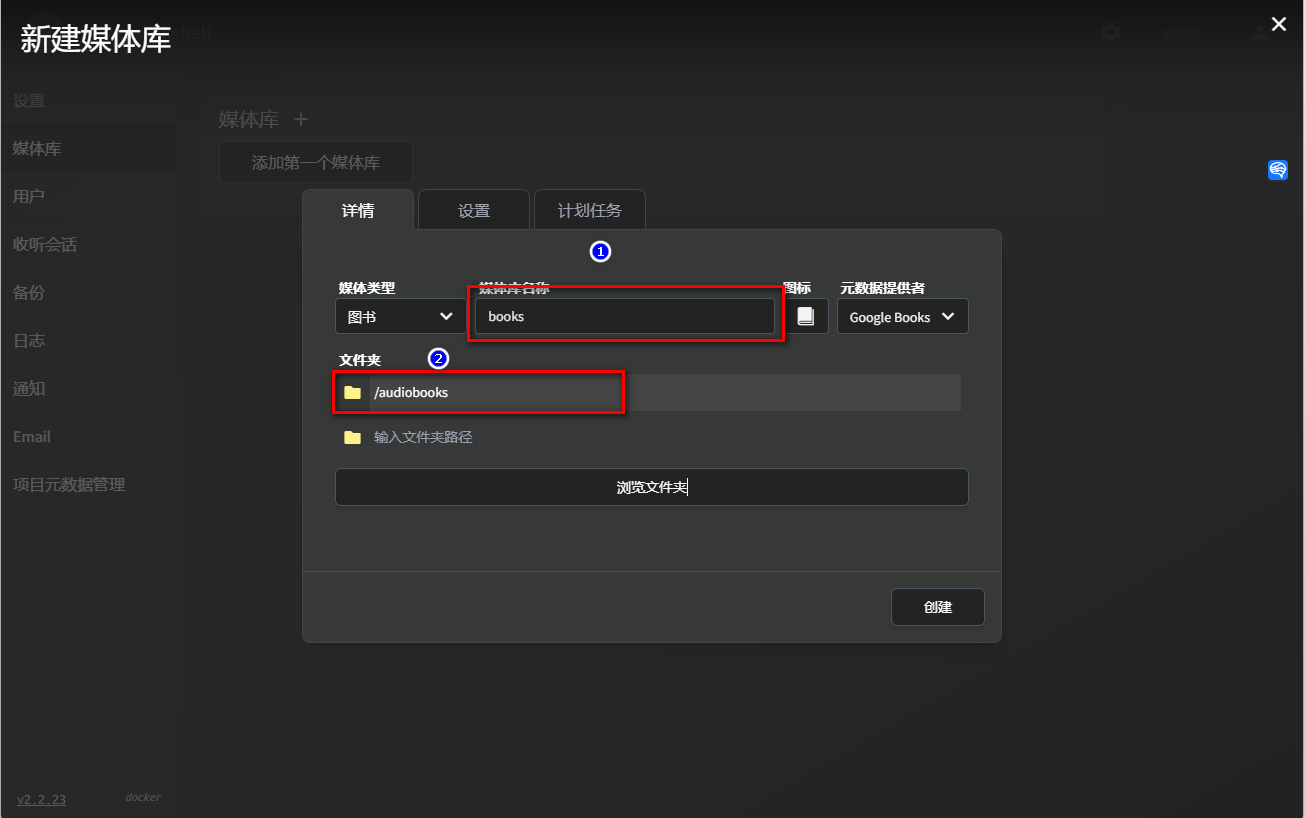Click the book icon picker button

pos(806,316)
